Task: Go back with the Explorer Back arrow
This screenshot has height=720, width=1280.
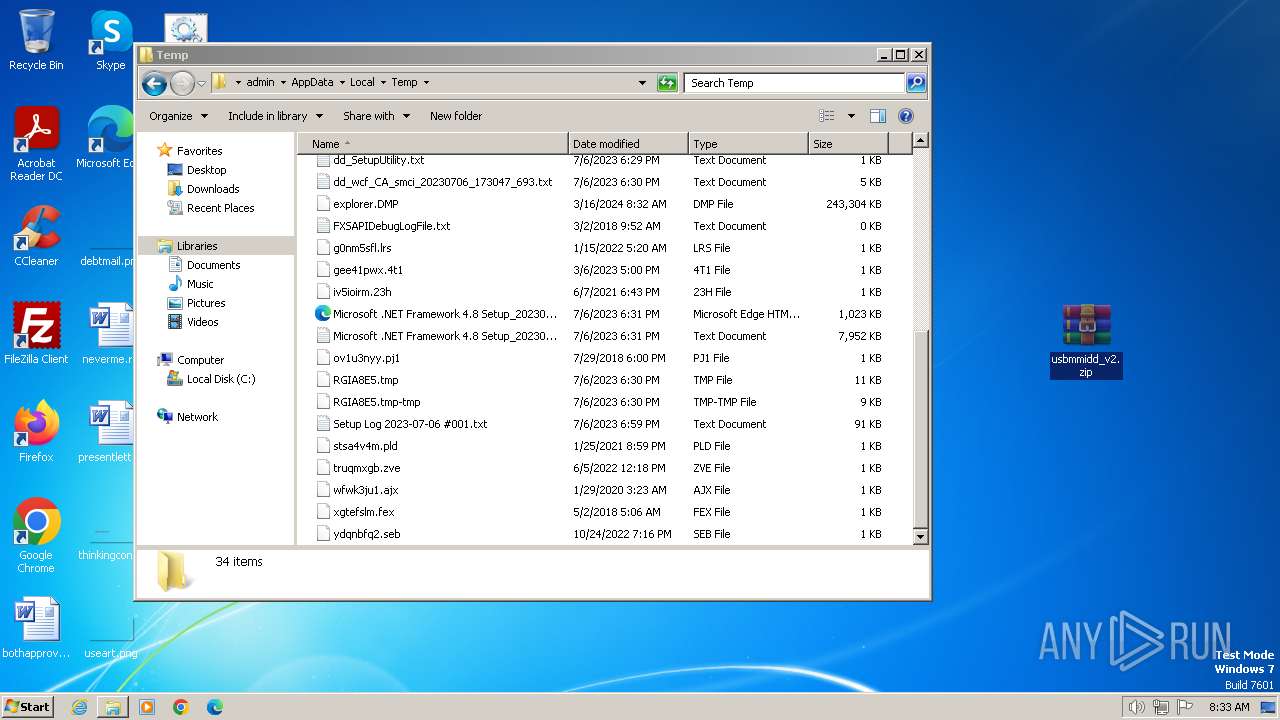Action: [154, 83]
